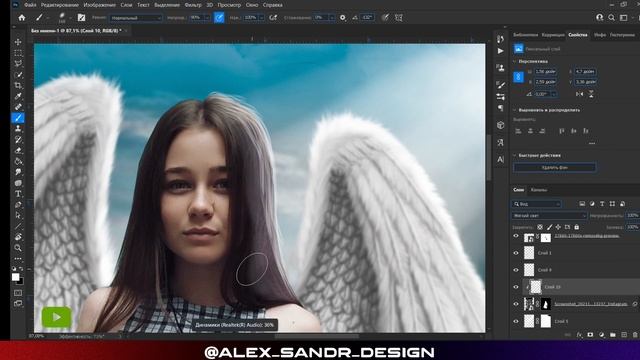The image size is (640, 360).
Task: Click the green play button overlay
Action: tap(56, 317)
